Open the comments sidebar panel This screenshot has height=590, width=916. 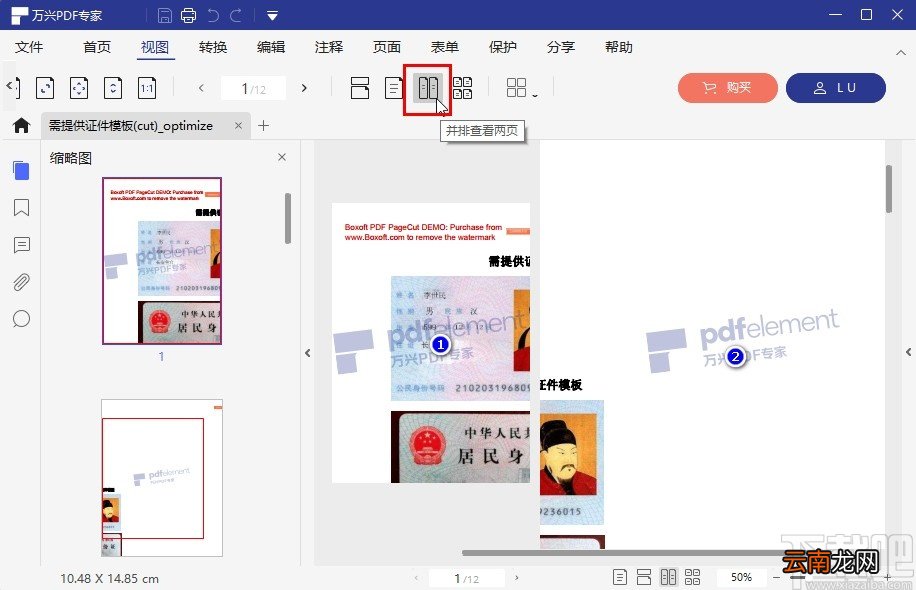(21, 245)
